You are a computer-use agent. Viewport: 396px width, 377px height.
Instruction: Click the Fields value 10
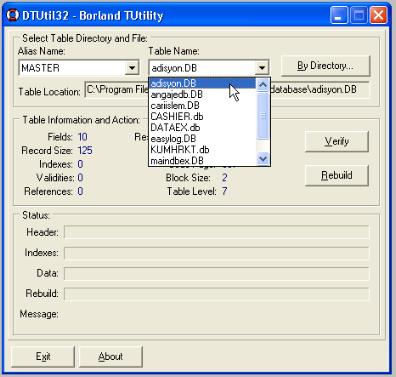click(x=83, y=137)
